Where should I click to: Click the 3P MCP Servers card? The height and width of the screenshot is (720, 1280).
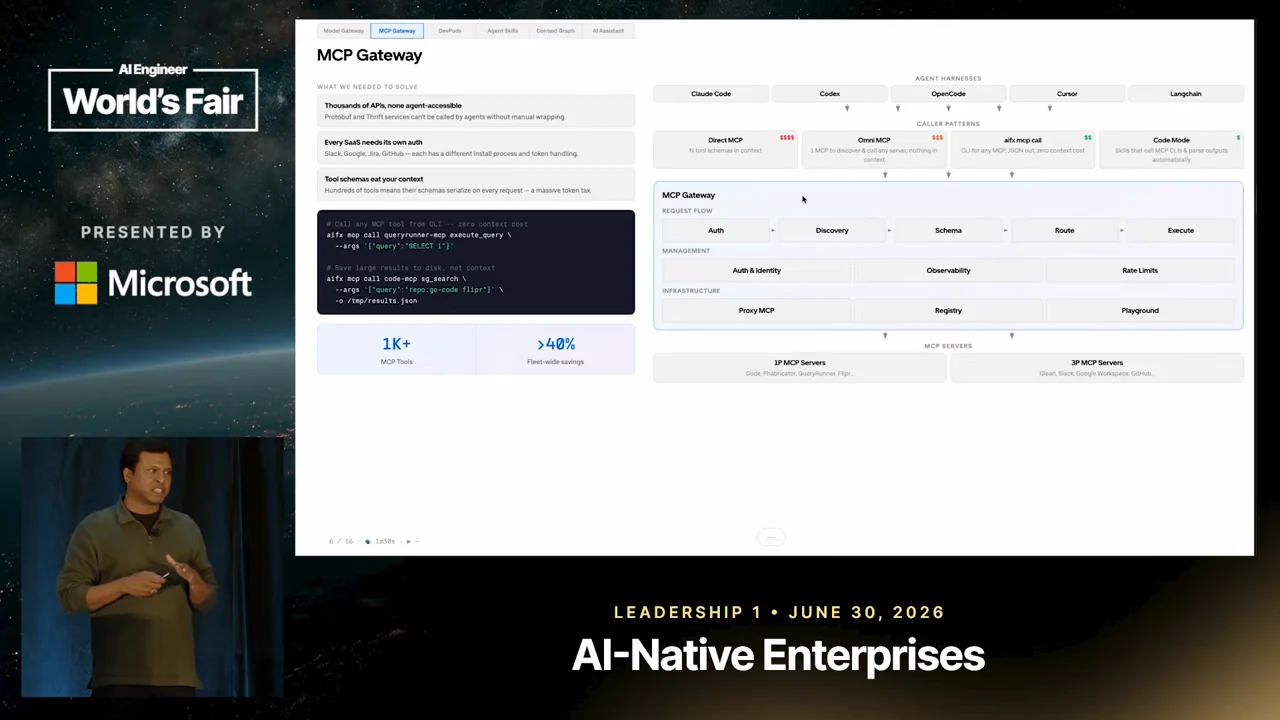click(1097, 368)
